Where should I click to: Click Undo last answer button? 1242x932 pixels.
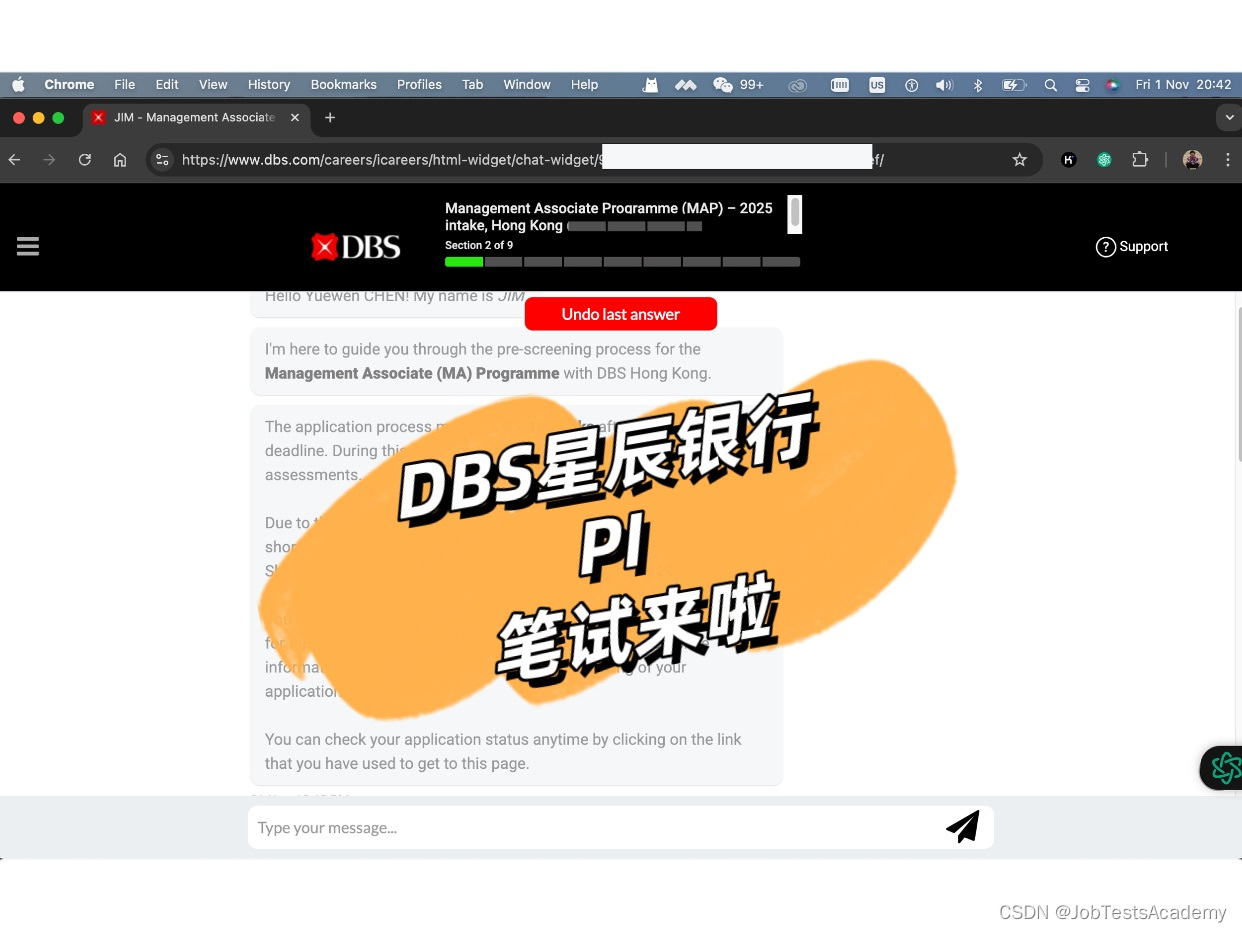(621, 314)
